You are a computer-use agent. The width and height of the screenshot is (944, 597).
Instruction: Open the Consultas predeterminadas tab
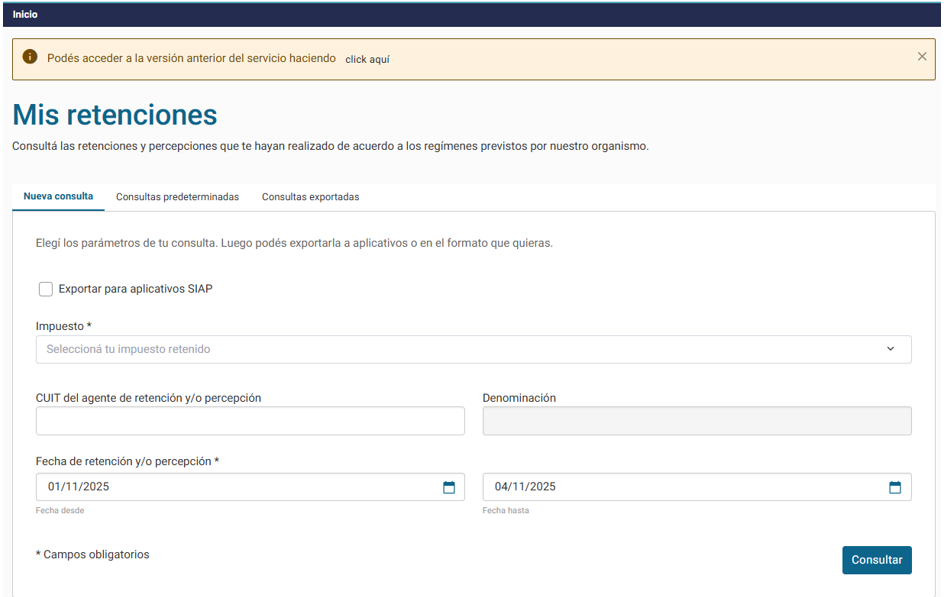(x=177, y=197)
